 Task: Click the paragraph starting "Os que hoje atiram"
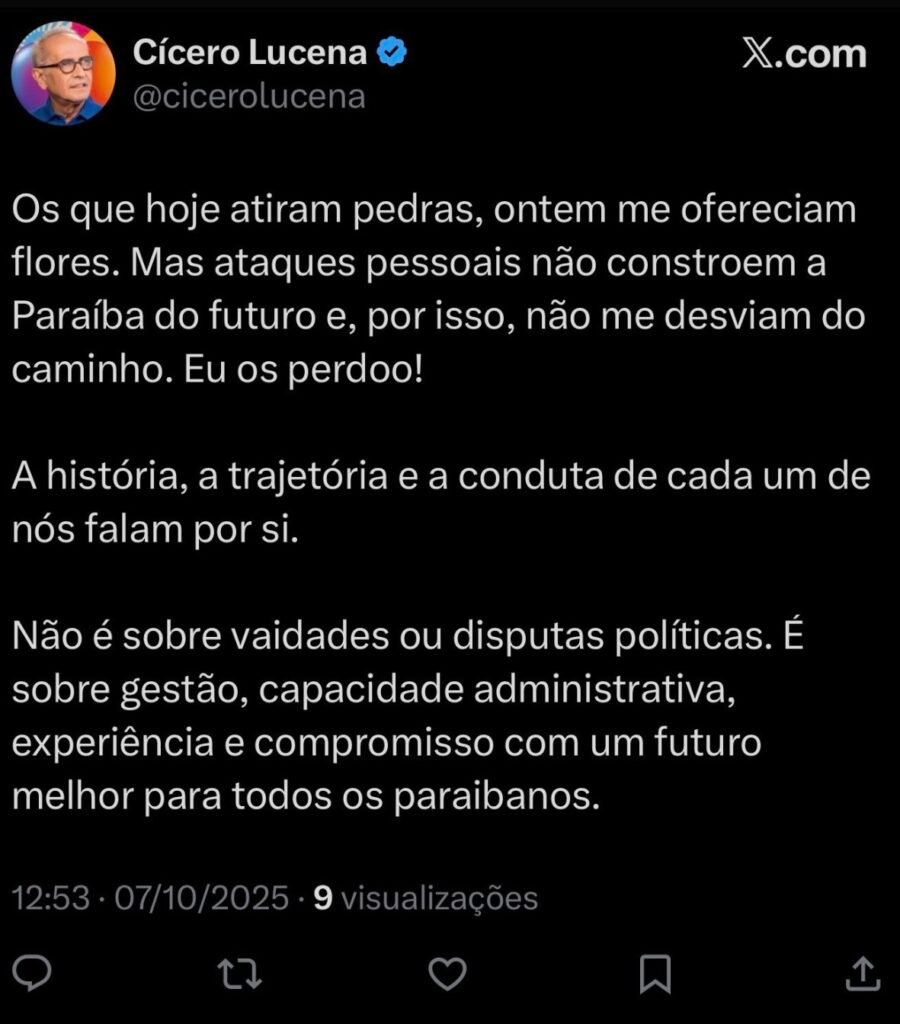(x=436, y=290)
